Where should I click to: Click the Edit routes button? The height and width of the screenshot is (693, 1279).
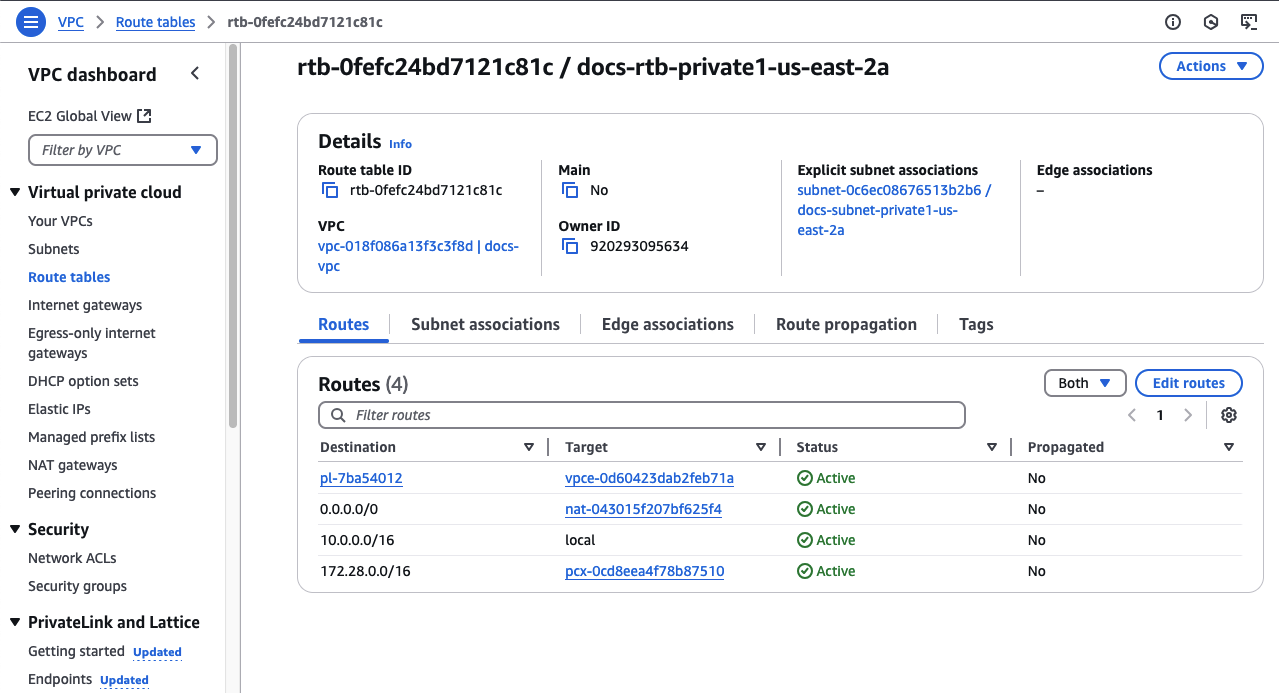(1188, 382)
